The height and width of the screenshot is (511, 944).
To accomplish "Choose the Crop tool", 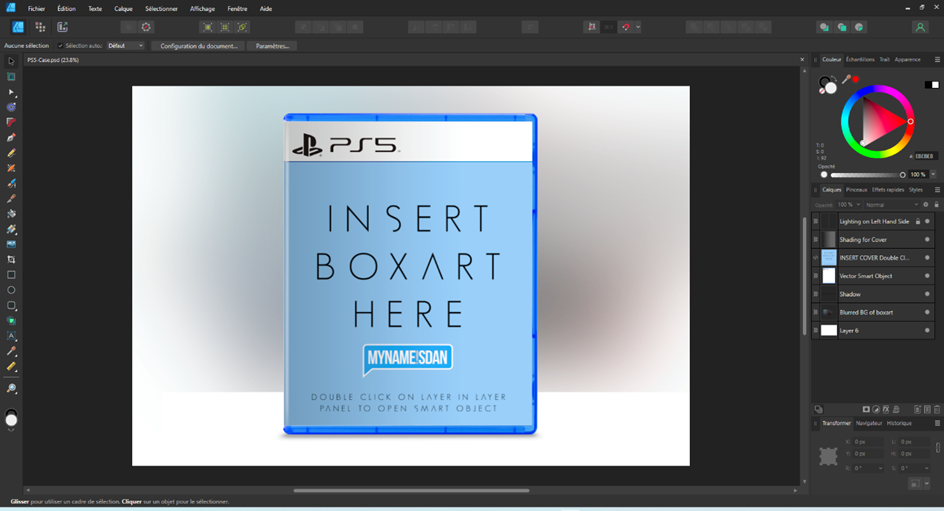I will pyautogui.click(x=11, y=259).
